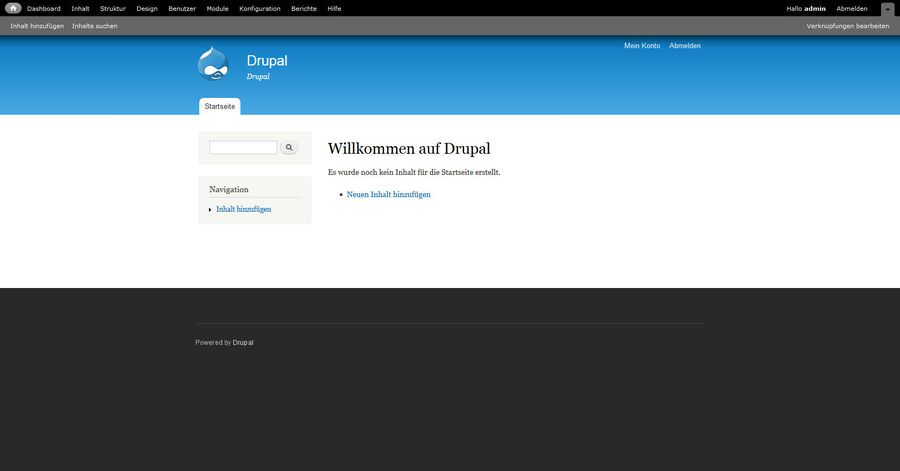Open the Konfiguration menu
The height and width of the screenshot is (471, 900).
[260, 9]
